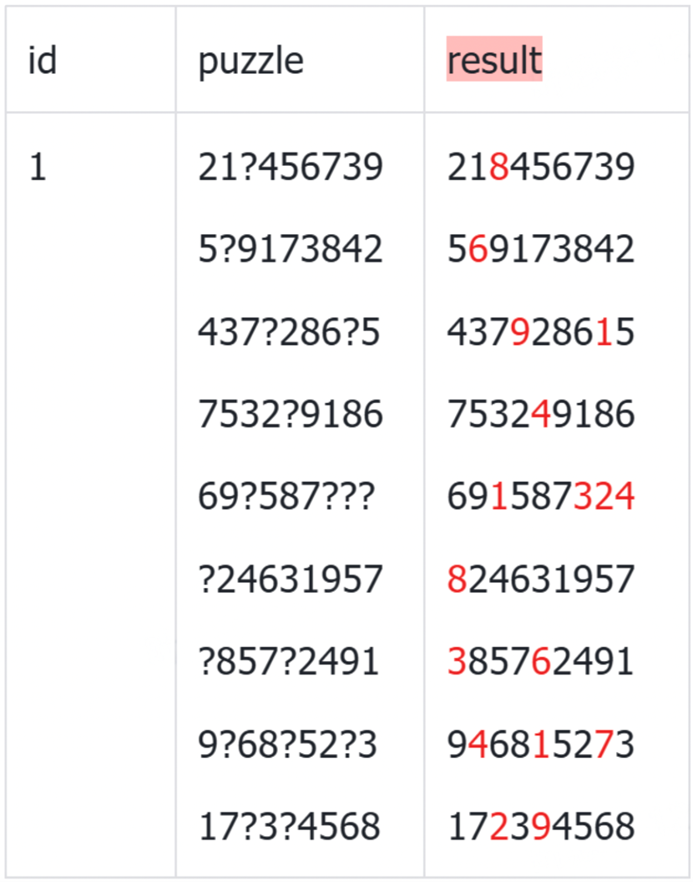Click puzzle row ?24631957
The width and height of the screenshot is (693, 882).
tap(290, 579)
